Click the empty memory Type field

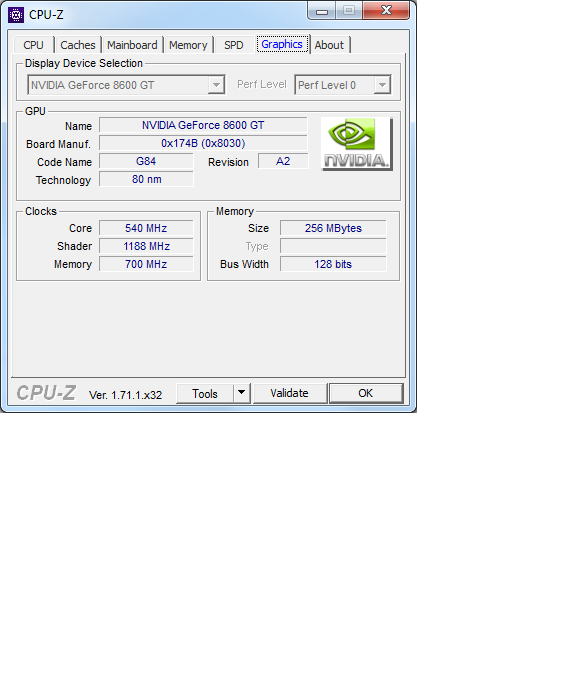click(333, 246)
